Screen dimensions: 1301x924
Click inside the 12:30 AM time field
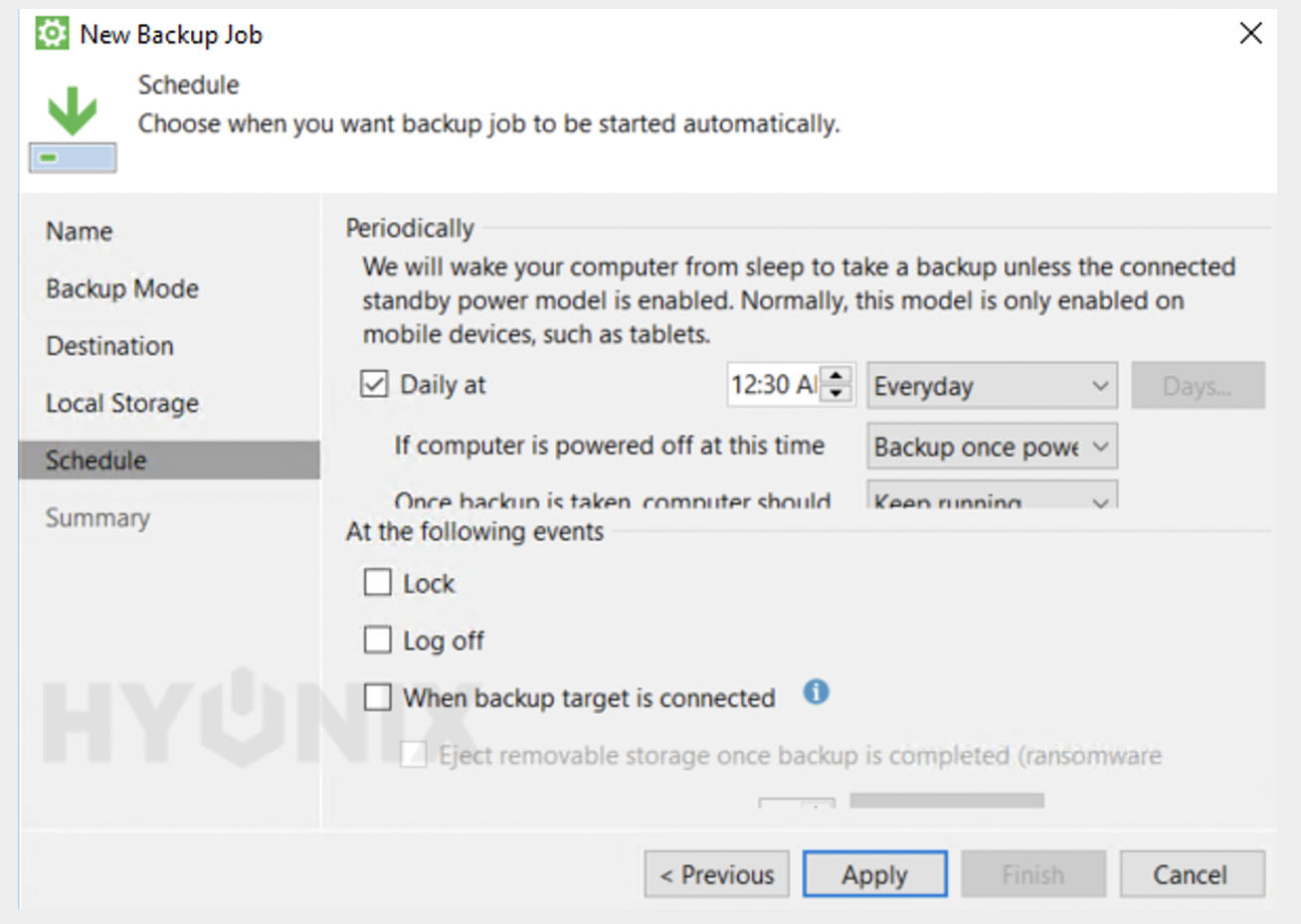click(x=776, y=385)
